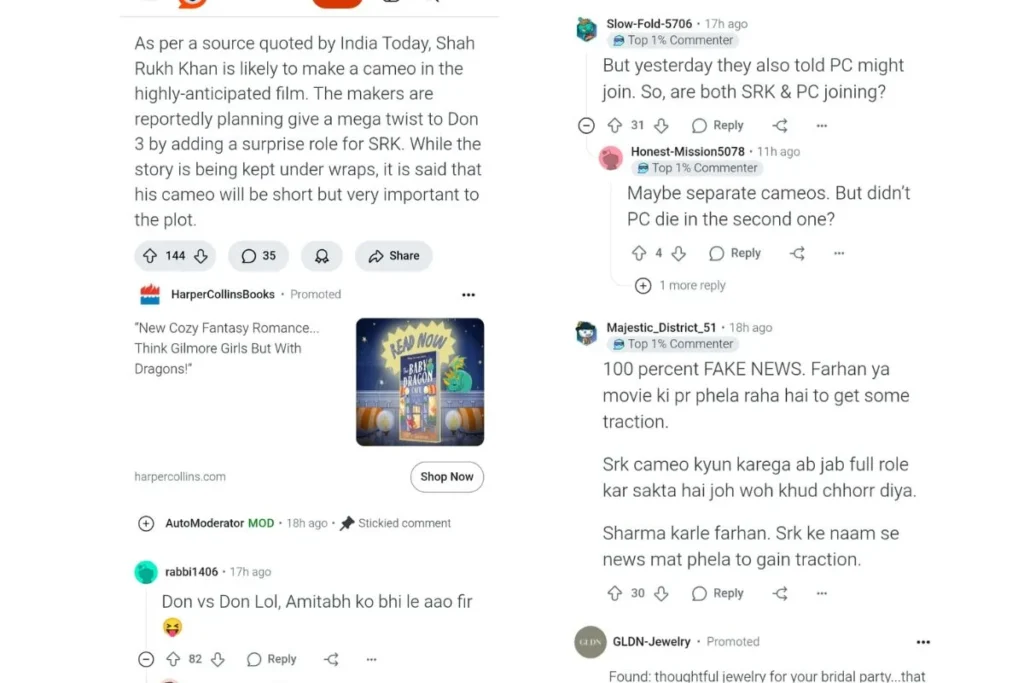Collapse Slow-Fold-5706's comment thread
The height and width of the screenshot is (683, 1024).
(586, 125)
